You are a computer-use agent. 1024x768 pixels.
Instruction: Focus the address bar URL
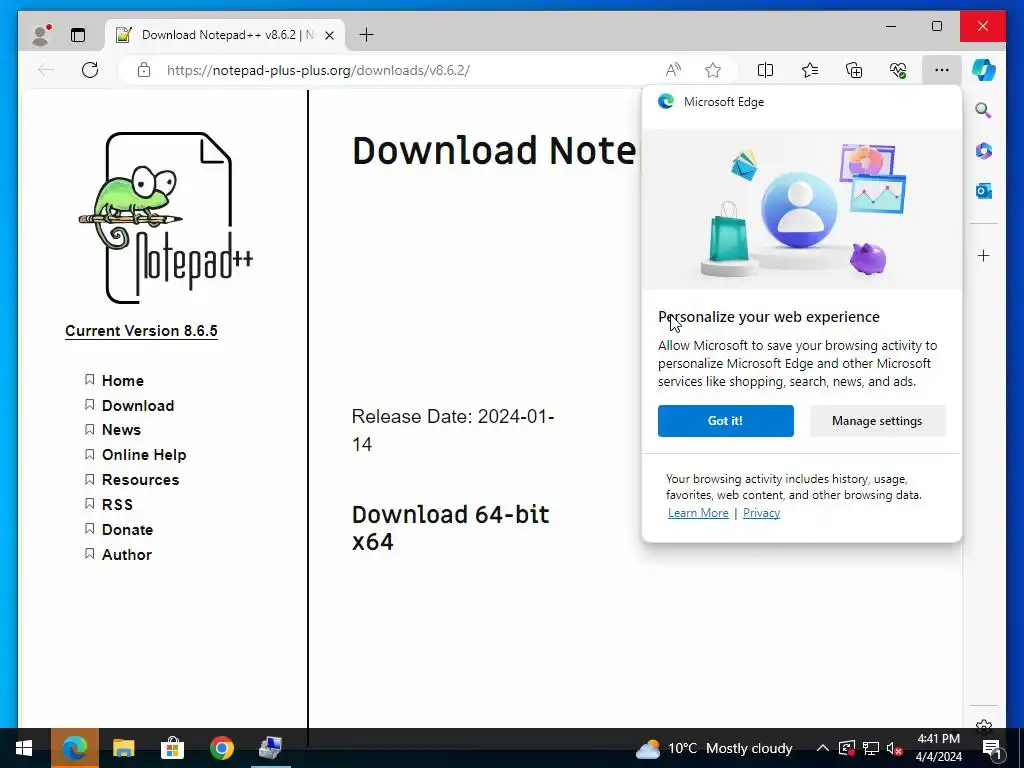(318, 70)
